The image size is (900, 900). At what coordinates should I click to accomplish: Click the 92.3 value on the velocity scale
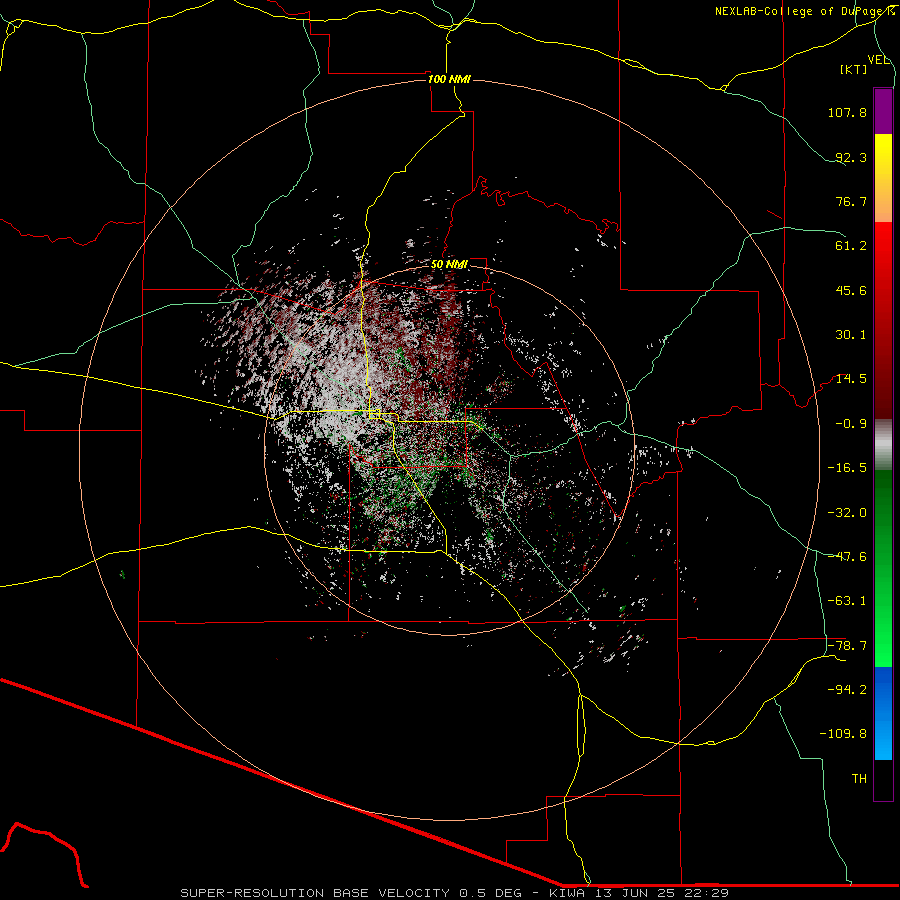pyautogui.click(x=851, y=157)
